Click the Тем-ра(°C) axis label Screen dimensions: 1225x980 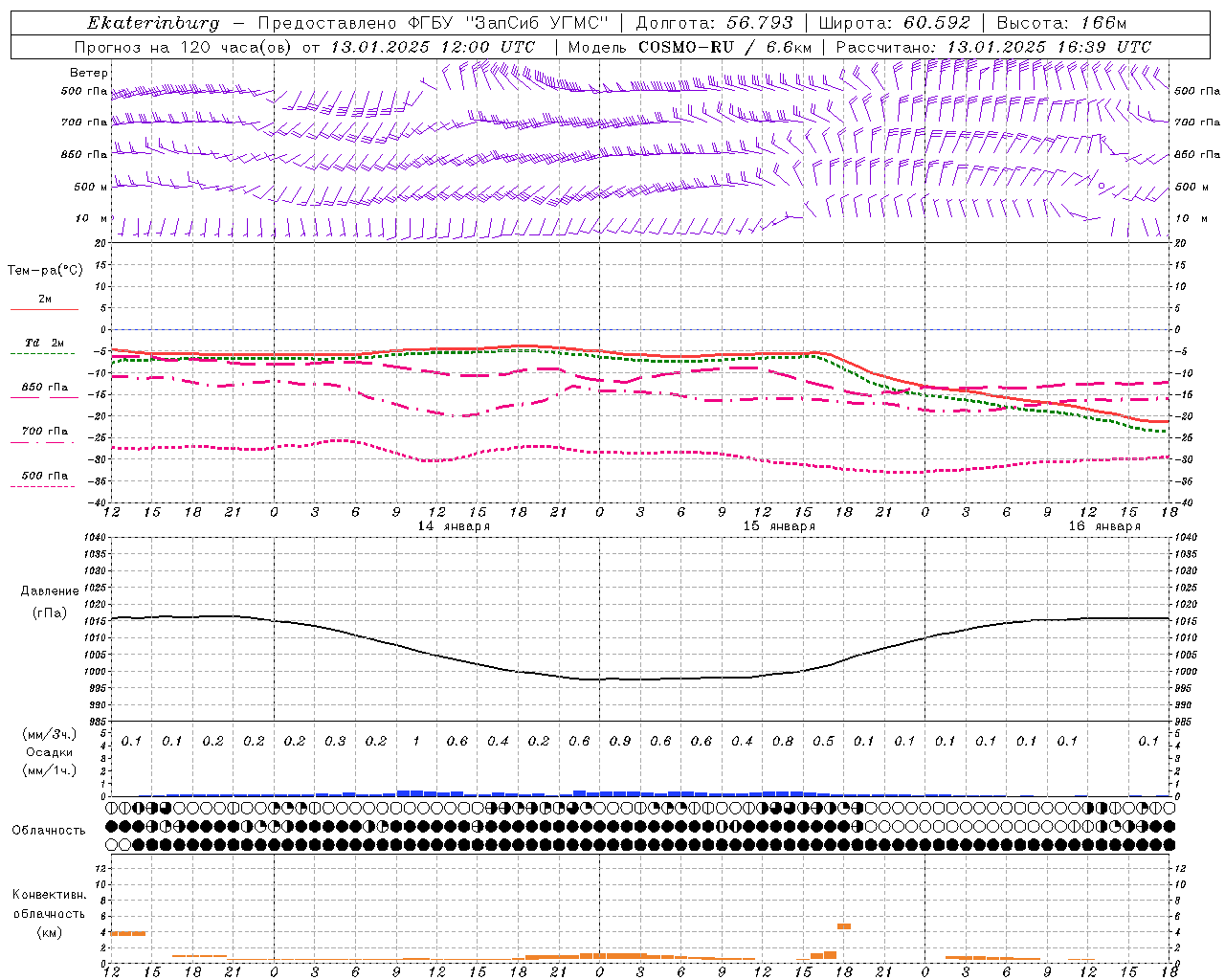point(45,271)
